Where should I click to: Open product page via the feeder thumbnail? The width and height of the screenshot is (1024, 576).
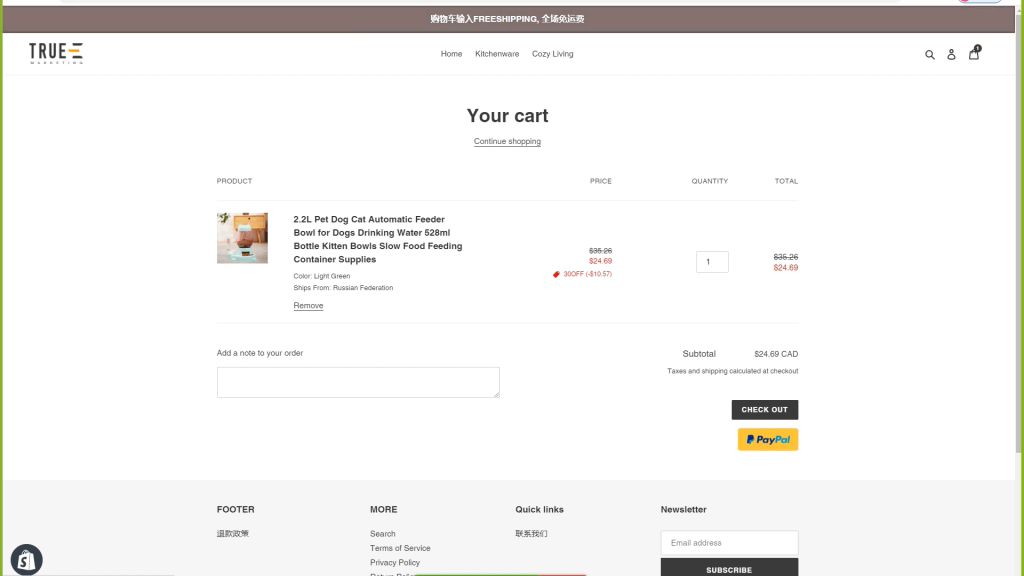pos(241,238)
